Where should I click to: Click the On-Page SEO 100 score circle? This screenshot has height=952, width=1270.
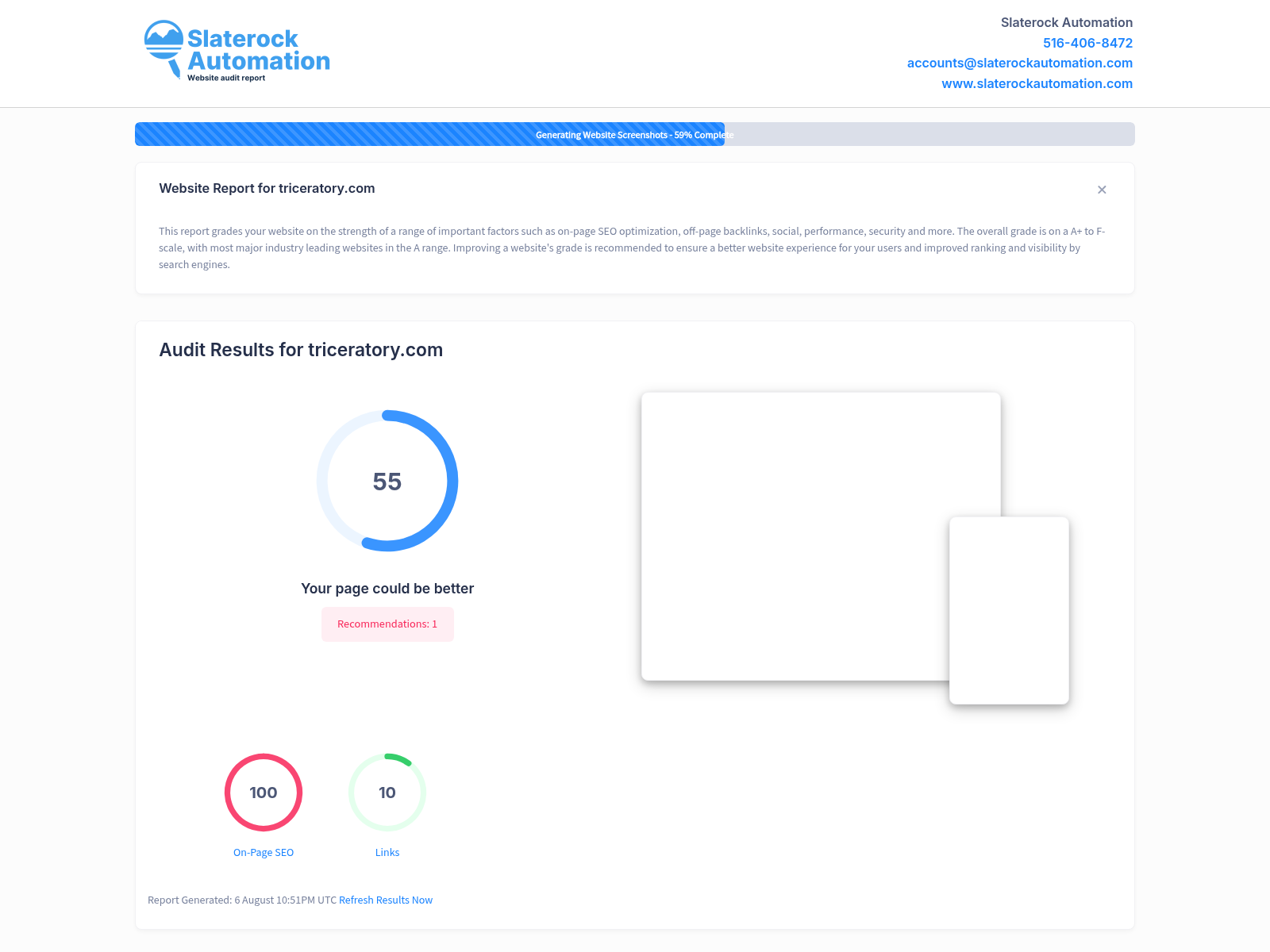(264, 793)
